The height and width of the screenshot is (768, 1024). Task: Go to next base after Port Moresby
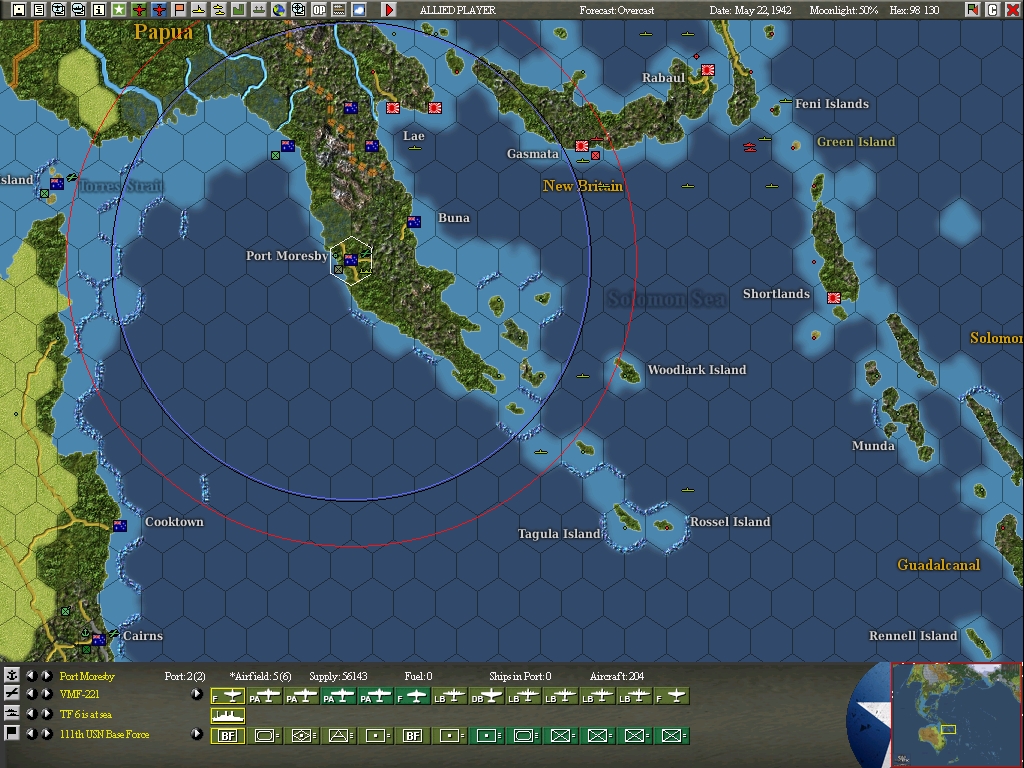pos(46,675)
